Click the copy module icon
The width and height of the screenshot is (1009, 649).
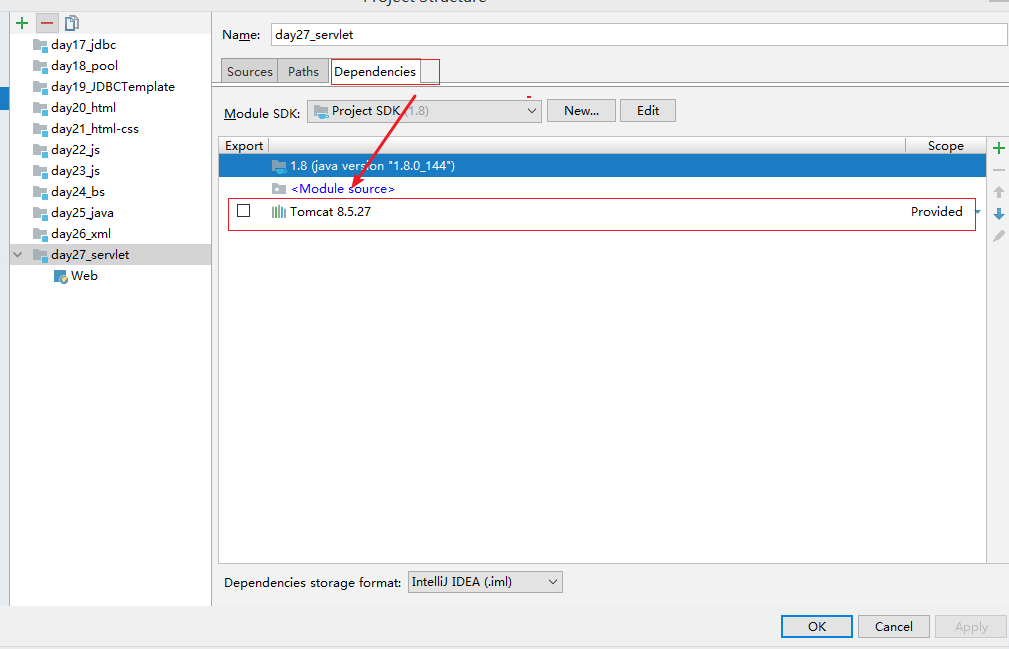72,23
